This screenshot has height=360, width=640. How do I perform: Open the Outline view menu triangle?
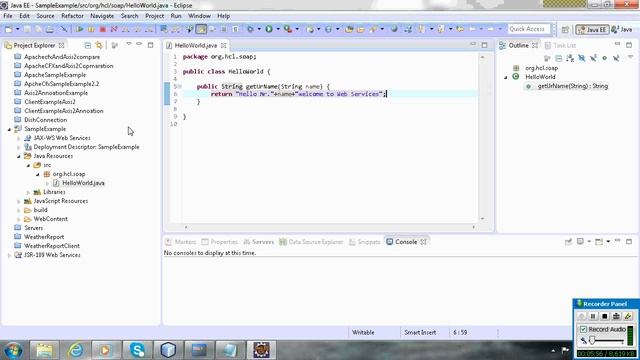coord(630,58)
